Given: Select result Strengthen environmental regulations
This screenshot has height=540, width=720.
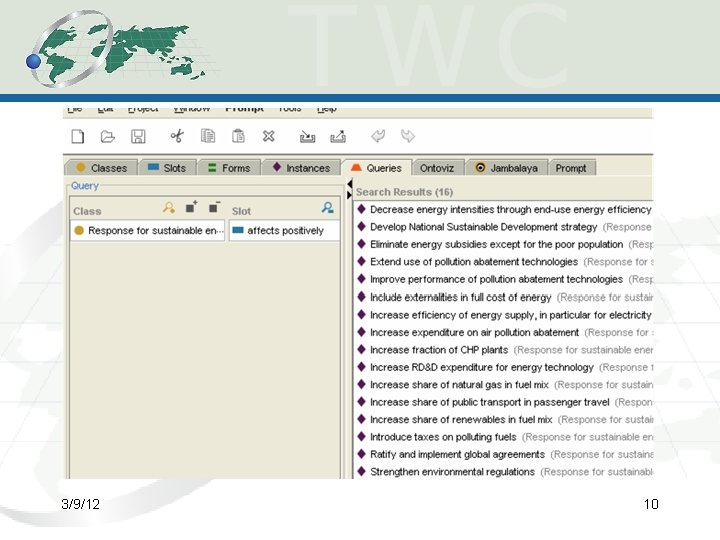Looking at the screenshot, I should click(505, 472).
